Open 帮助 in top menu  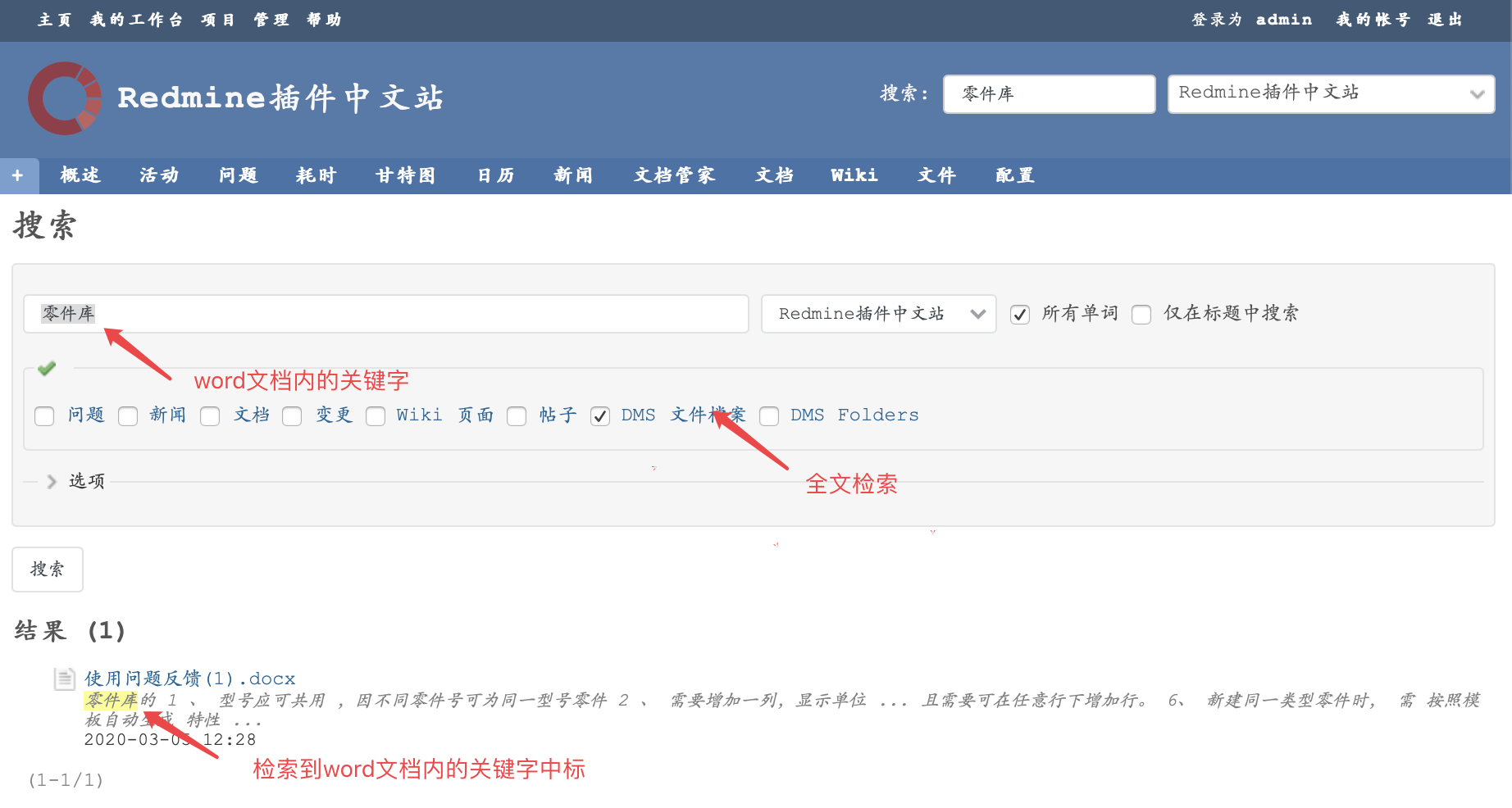pyautogui.click(x=324, y=20)
